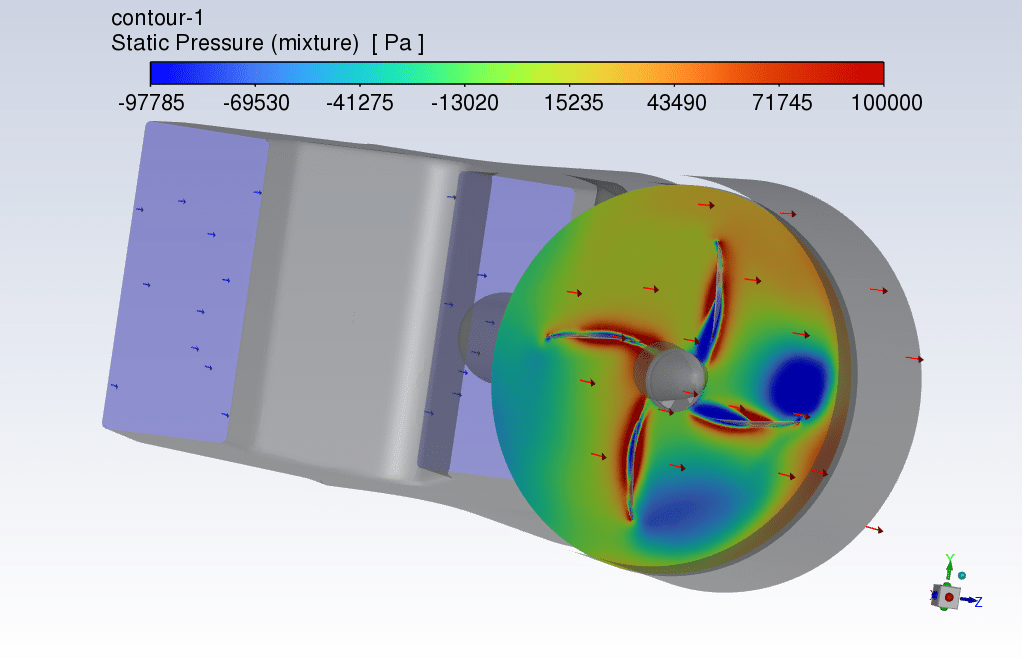
Task: Click the blue Z axis arrow on triad
Action: pos(969,601)
